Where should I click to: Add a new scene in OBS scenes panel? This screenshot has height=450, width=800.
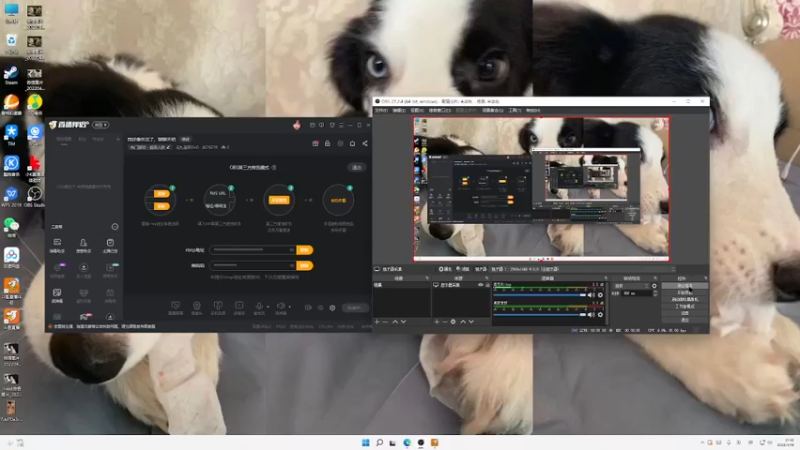[377, 322]
